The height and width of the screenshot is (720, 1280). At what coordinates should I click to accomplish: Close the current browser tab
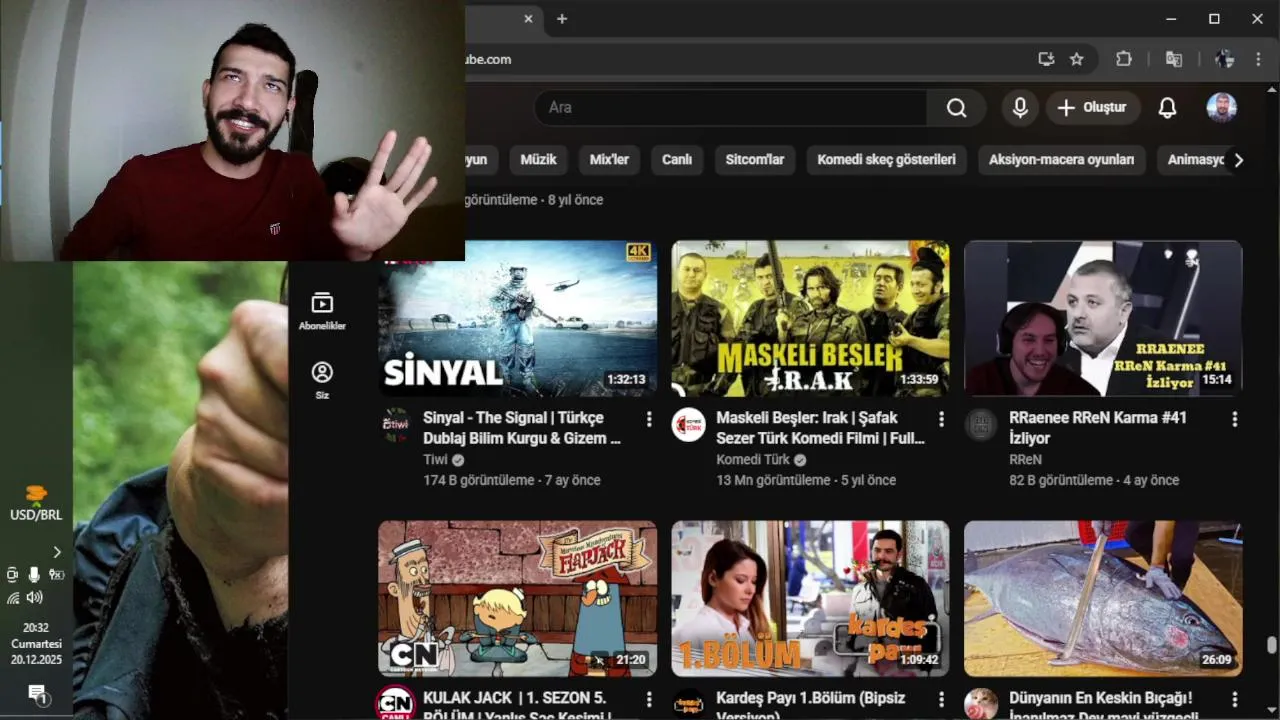(529, 19)
